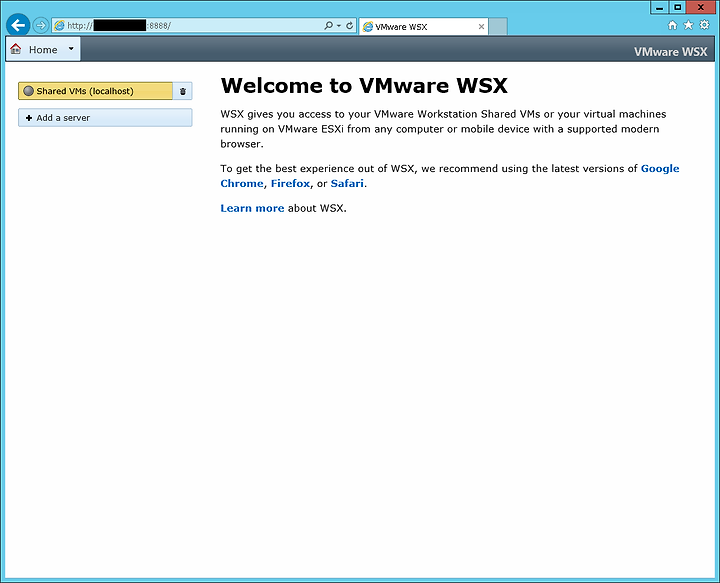This screenshot has height=583, width=720.
Task: Open the browser tools gear icon
Action: point(704,25)
